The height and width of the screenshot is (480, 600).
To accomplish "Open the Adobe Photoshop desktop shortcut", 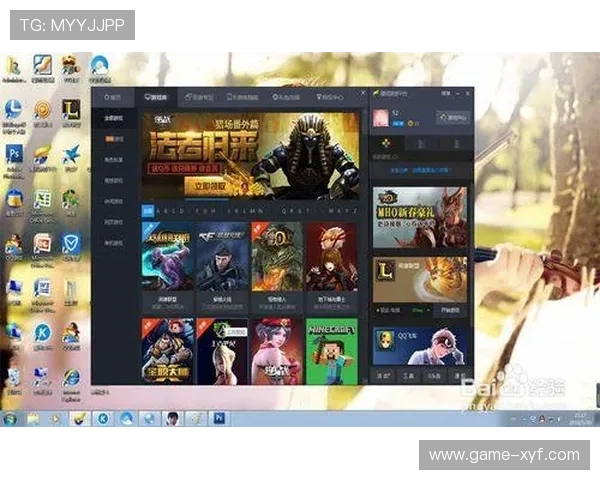I will (14, 154).
